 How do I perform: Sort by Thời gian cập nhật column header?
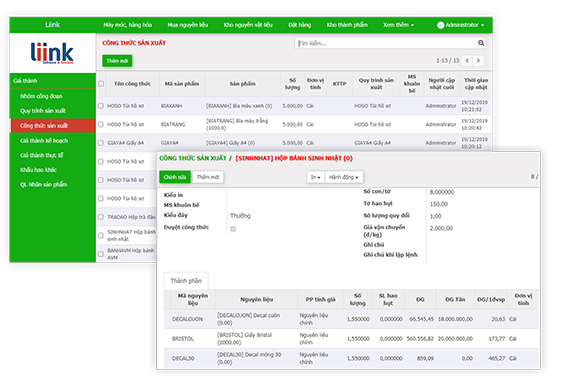[x=476, y=84]
